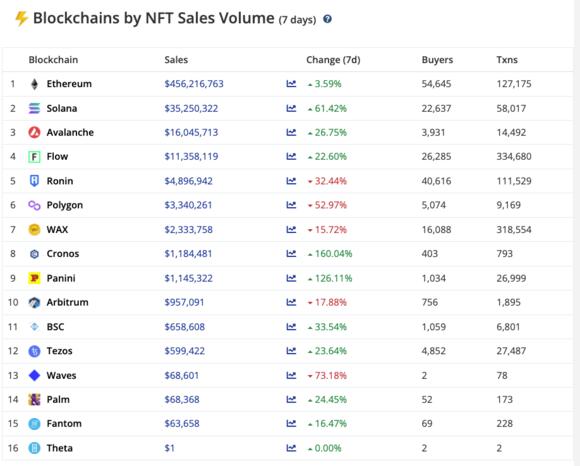Click the Polygon 52.97% change value

331,205
